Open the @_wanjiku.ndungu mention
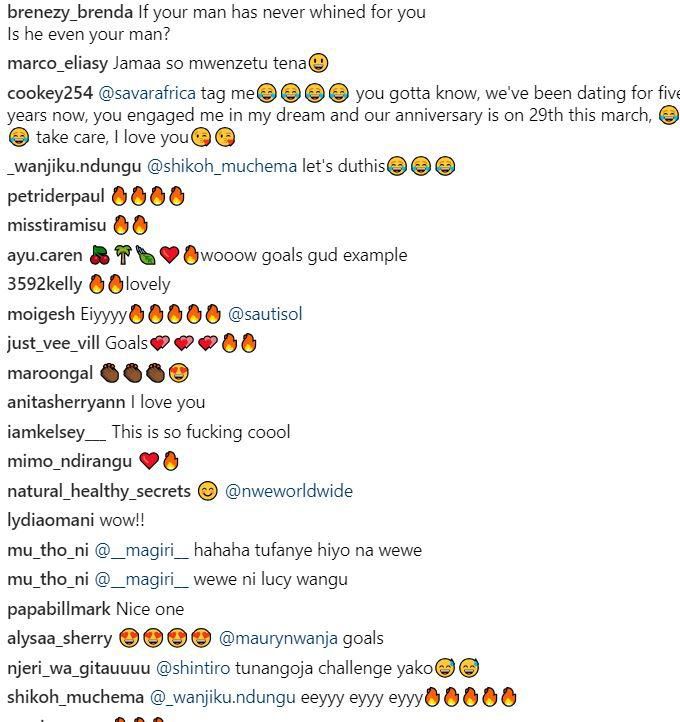This screenshot has height=722, width=680. coord(223,698)
